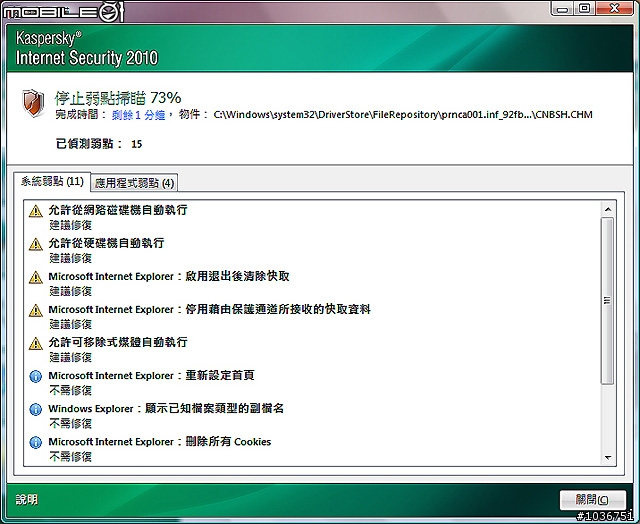Screen dimensions: 640x524
Task: Select Microsoft Internet Explorer：啟用退出後清除快取 entry
Action: pos(169,276)
